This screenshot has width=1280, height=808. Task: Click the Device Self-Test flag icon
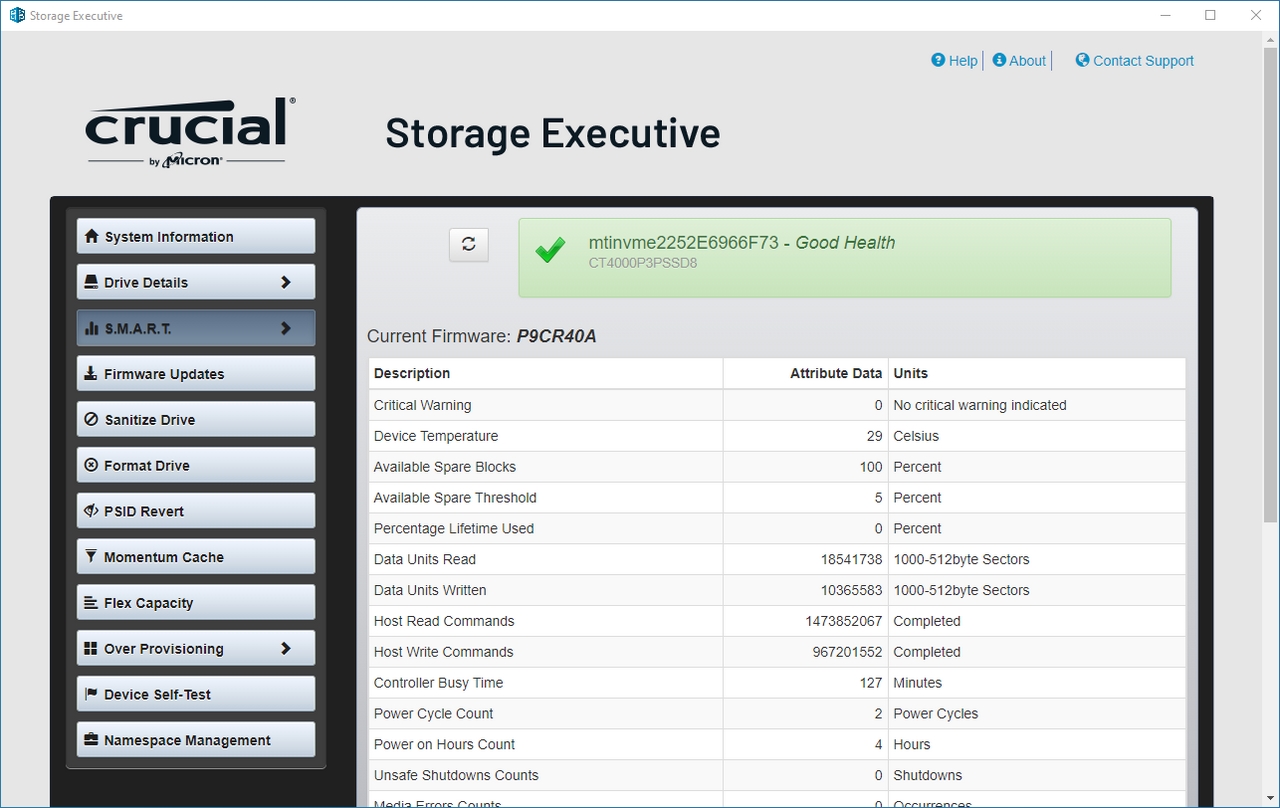click(91, 694)
